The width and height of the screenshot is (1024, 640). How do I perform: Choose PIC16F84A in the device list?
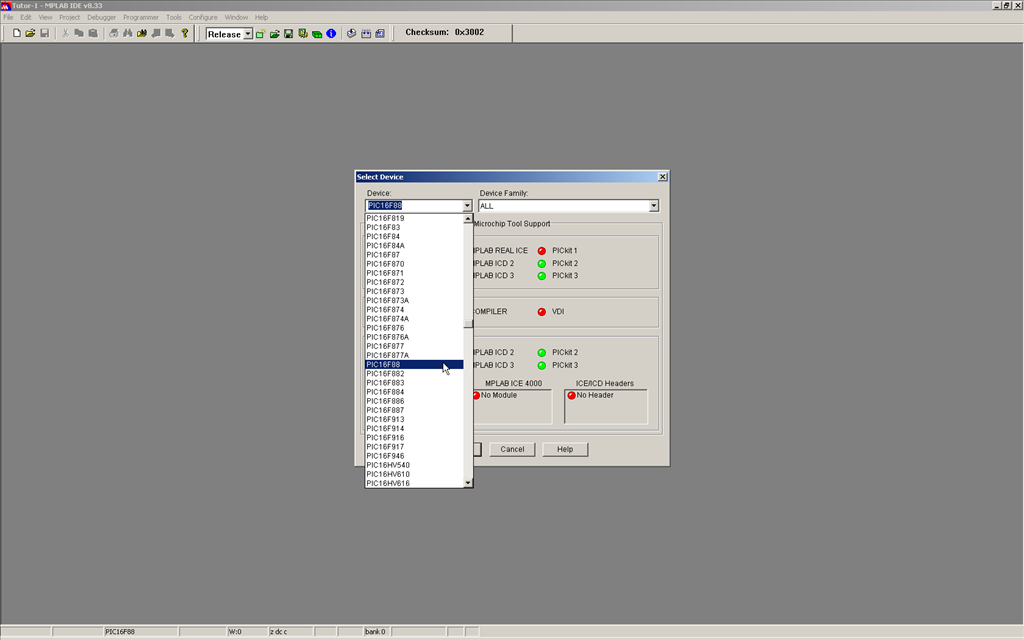(x=386, y=245)
